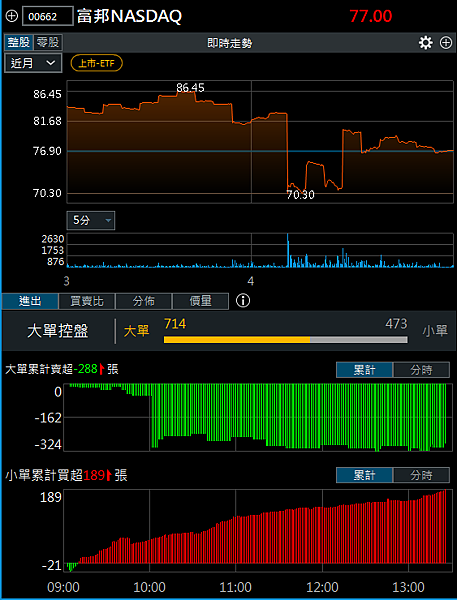Image resolution: width=457 pixels, height=600 pixels.
Task: Open the 近月 period dropdown
Action: coord(33,63)
